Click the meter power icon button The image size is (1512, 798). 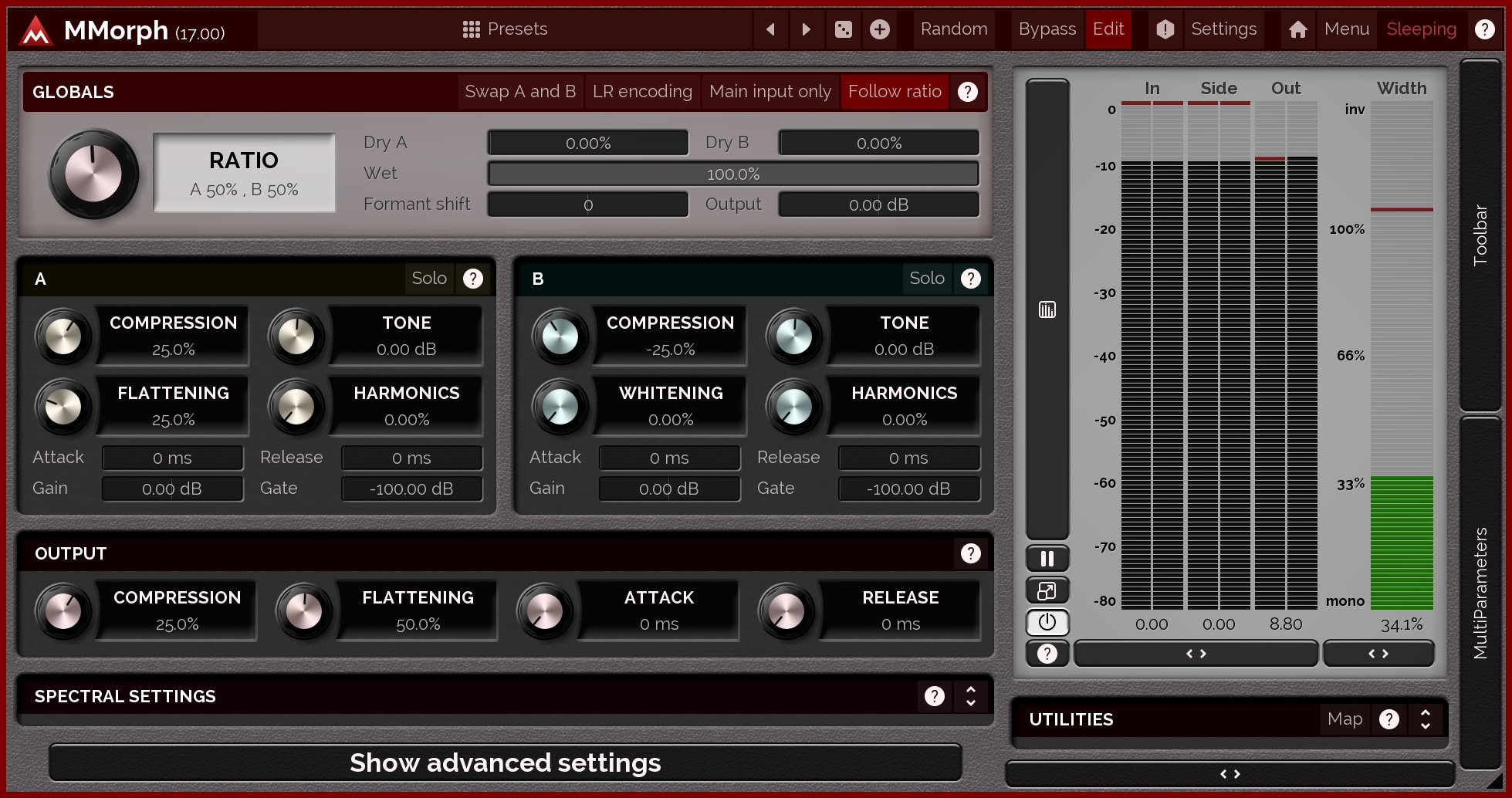click(1047, 622)
